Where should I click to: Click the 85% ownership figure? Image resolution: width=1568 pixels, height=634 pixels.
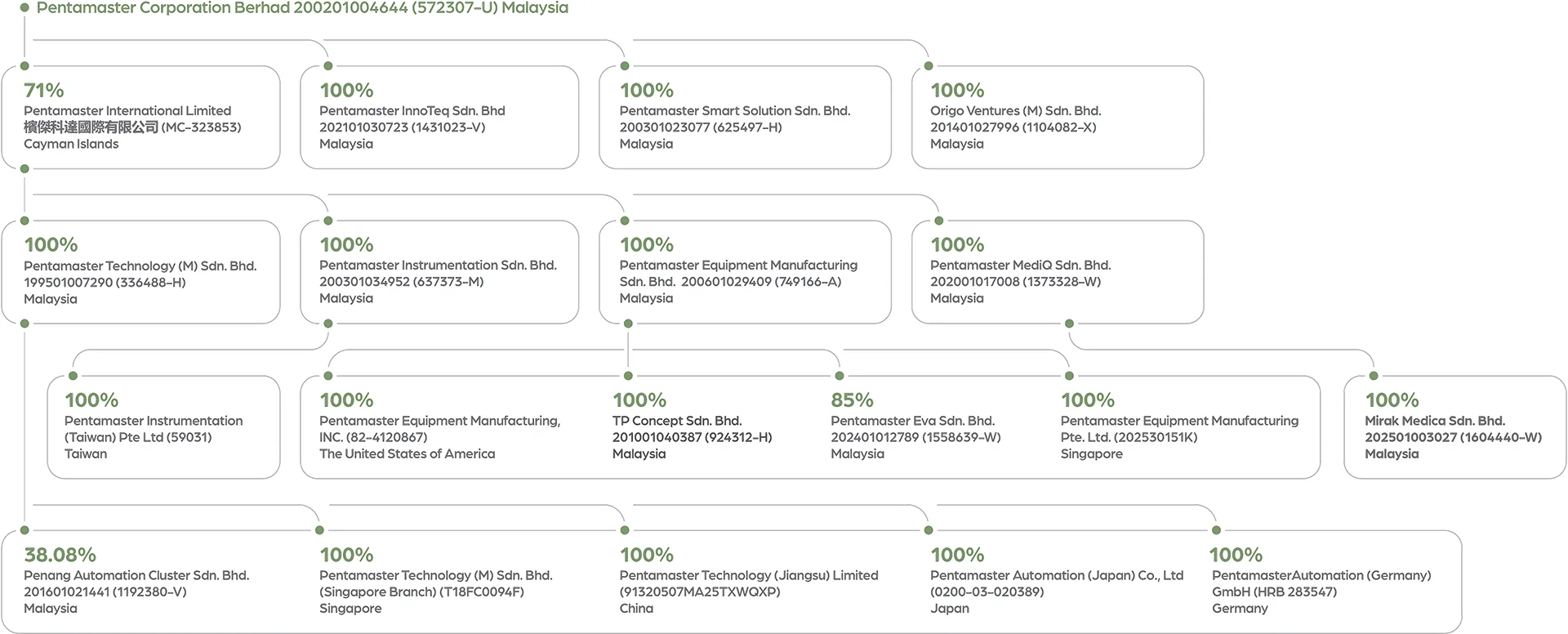click(852, 400)
